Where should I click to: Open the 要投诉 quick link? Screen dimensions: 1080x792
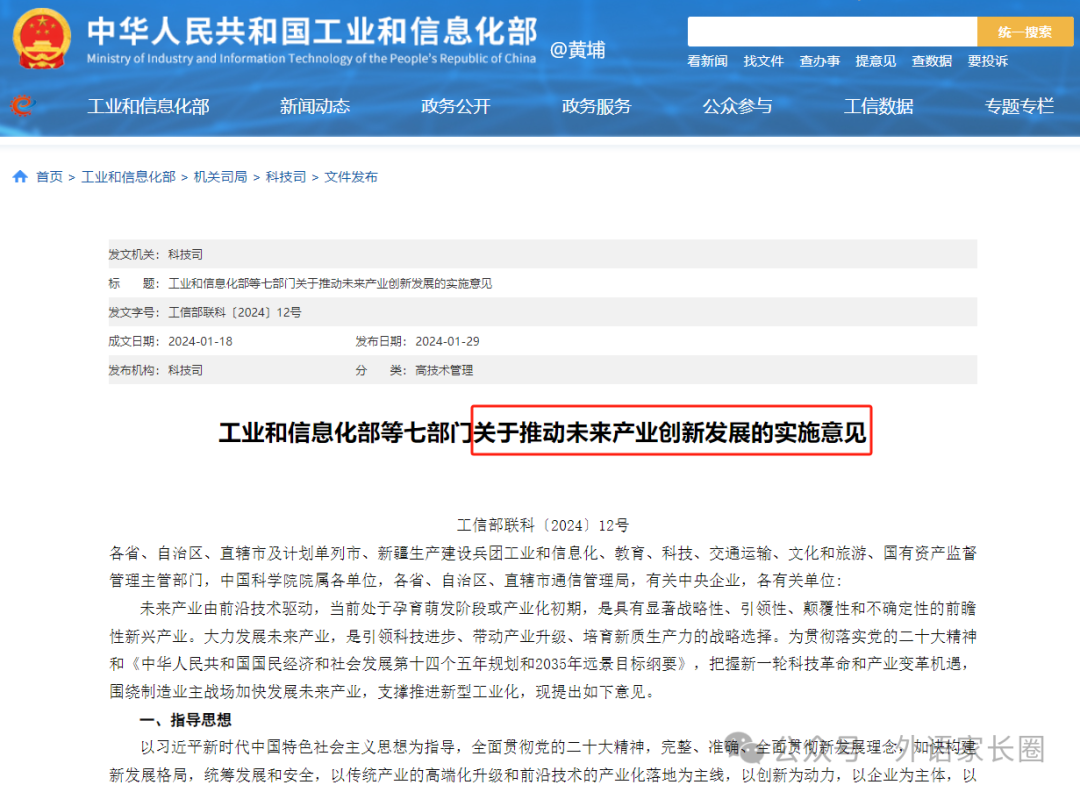click(988, 61)
